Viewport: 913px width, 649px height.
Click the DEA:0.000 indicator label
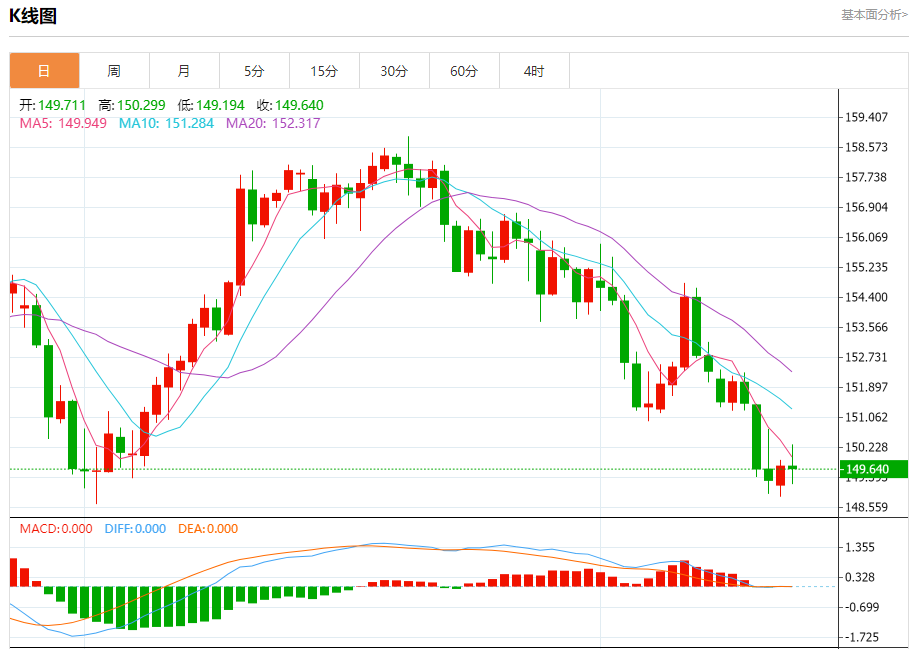(208, 529)
